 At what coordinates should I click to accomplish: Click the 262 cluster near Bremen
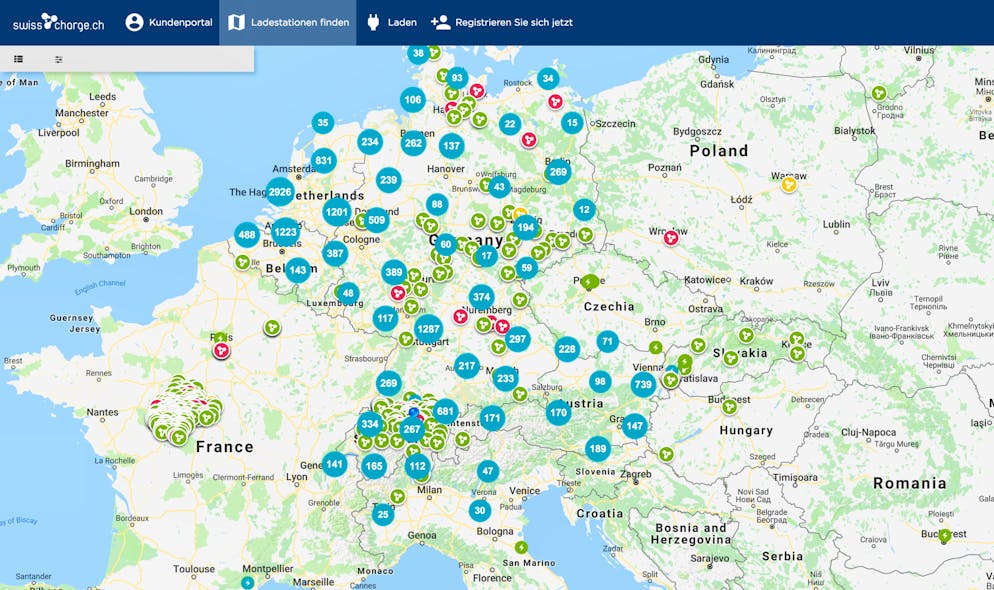tap(413, 143)
